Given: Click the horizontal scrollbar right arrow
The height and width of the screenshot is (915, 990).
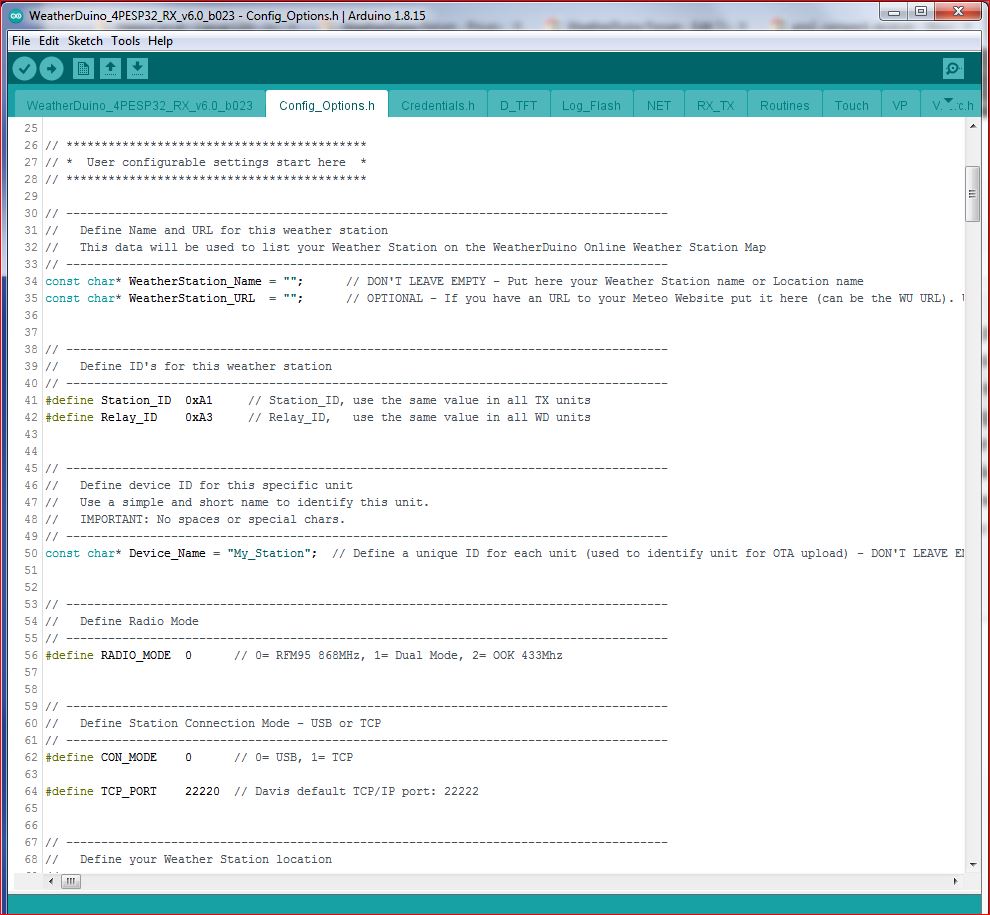Looking at the screenshot, I should click(957, 882).
